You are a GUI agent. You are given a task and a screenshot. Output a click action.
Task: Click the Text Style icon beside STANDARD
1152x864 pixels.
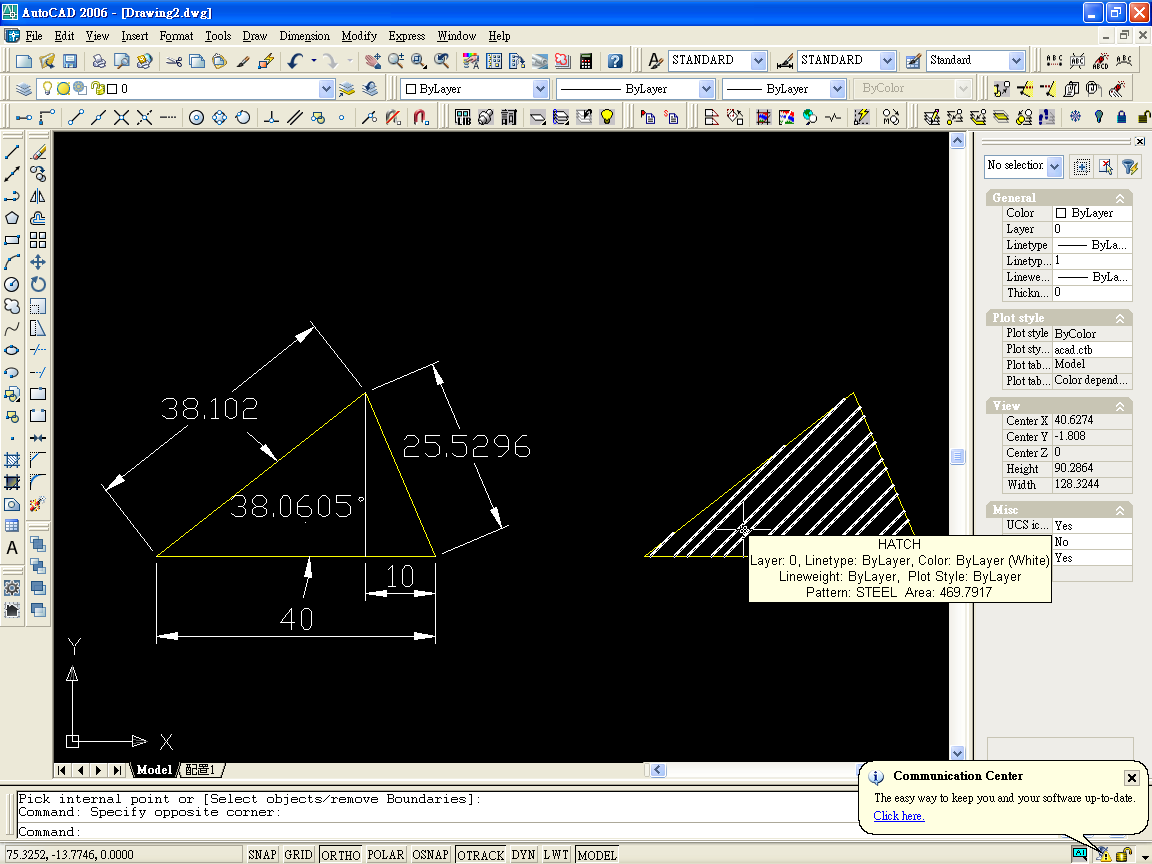pyautogui.click(x=655, y=61)
